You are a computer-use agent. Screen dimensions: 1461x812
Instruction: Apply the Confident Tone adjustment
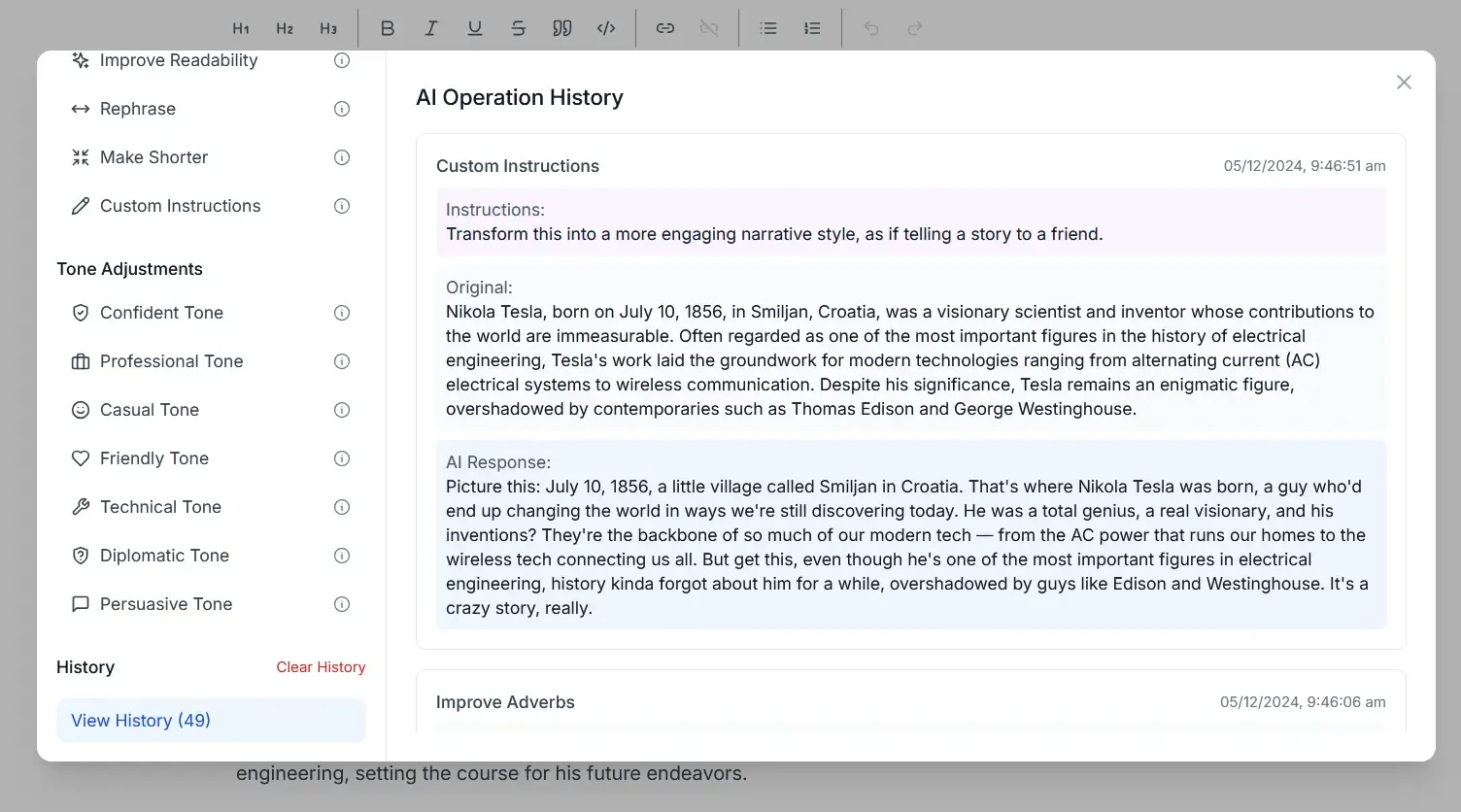coord(161,313)
